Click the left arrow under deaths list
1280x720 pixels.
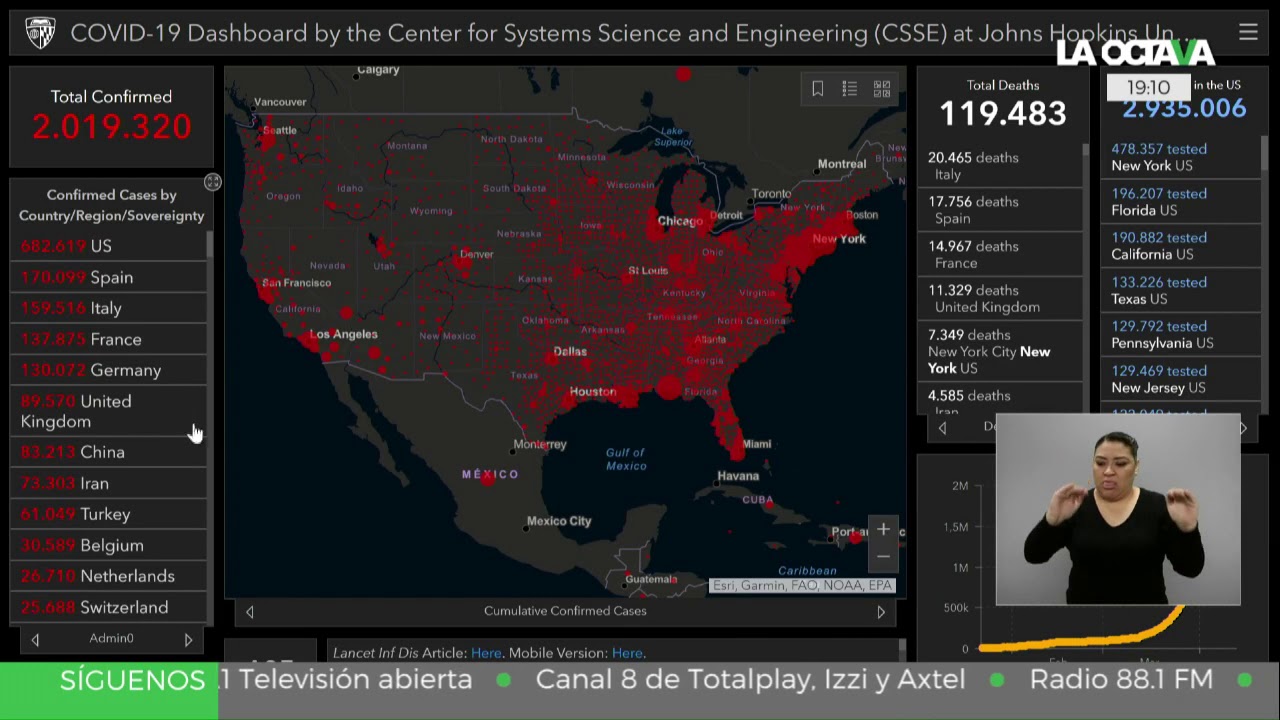tap(942, 428)
